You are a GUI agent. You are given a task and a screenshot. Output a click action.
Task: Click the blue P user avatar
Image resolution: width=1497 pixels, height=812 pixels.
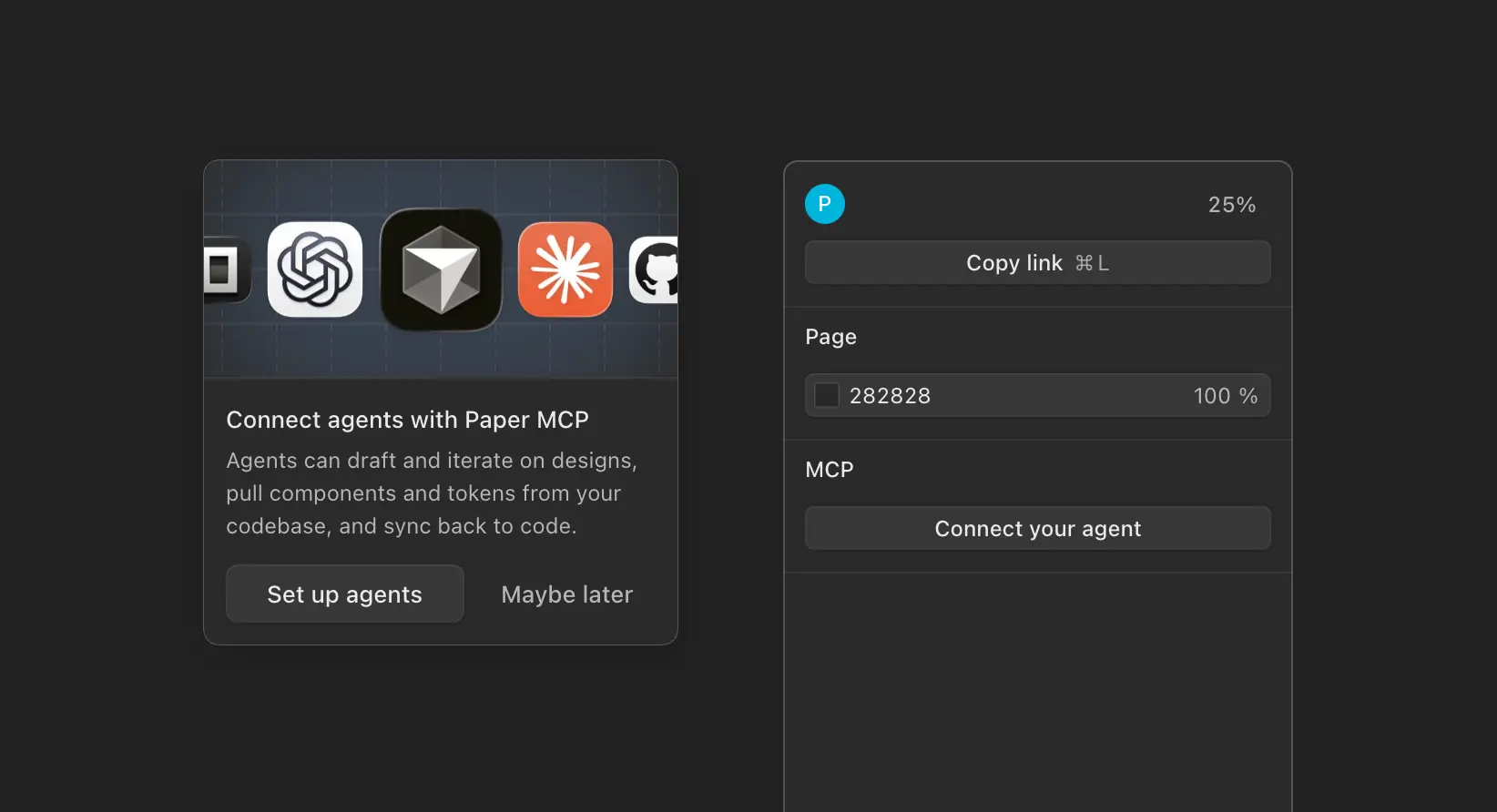click(x=825, y=204)
